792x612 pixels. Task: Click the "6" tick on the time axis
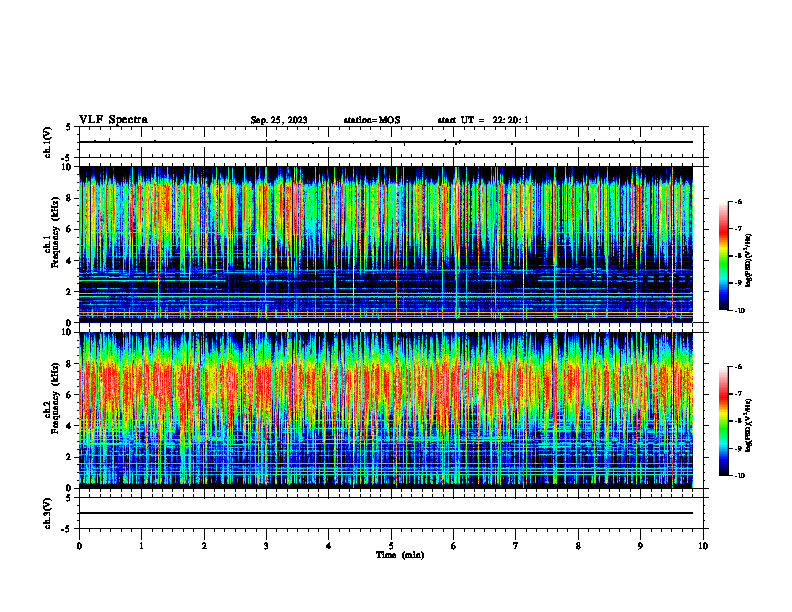[454, 546]
